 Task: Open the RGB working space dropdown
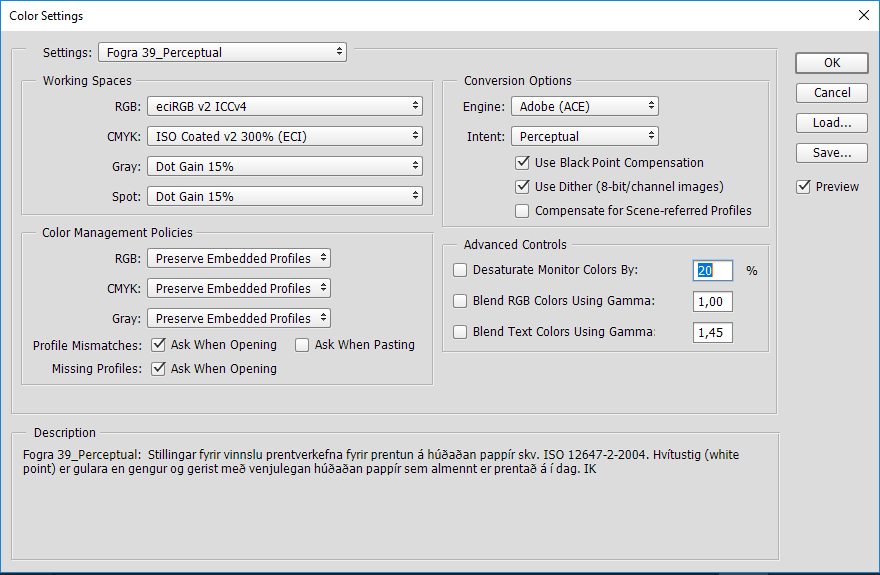coord(285,106)
